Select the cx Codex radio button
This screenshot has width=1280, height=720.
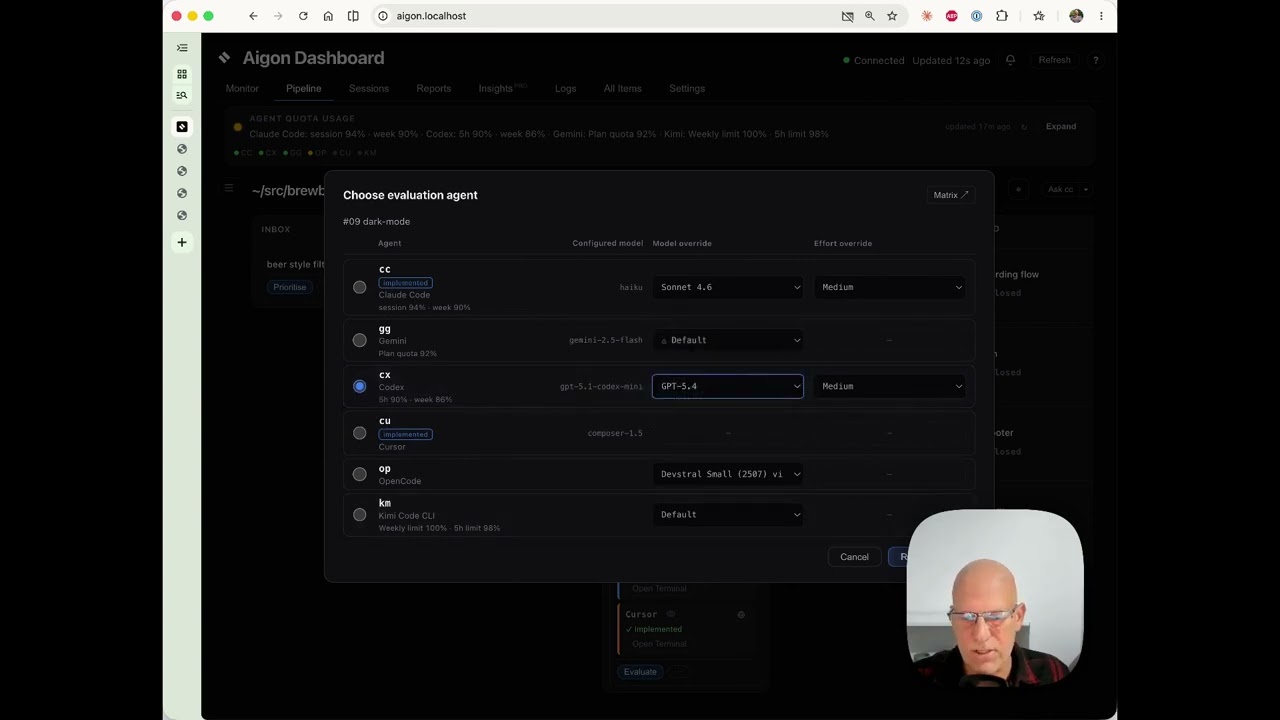point(360,386)
